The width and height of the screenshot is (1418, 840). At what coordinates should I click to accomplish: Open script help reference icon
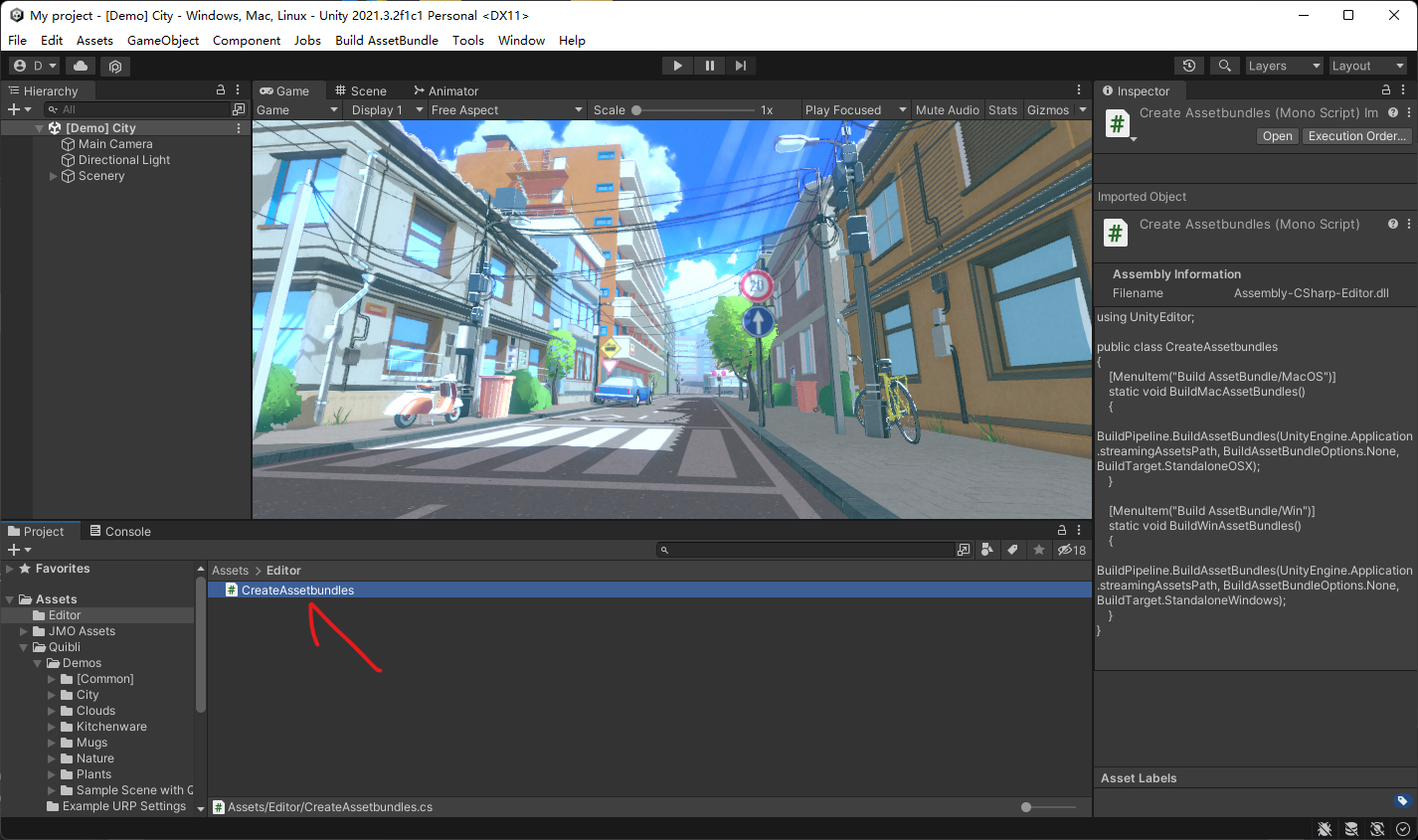[x=1393, y=112]
